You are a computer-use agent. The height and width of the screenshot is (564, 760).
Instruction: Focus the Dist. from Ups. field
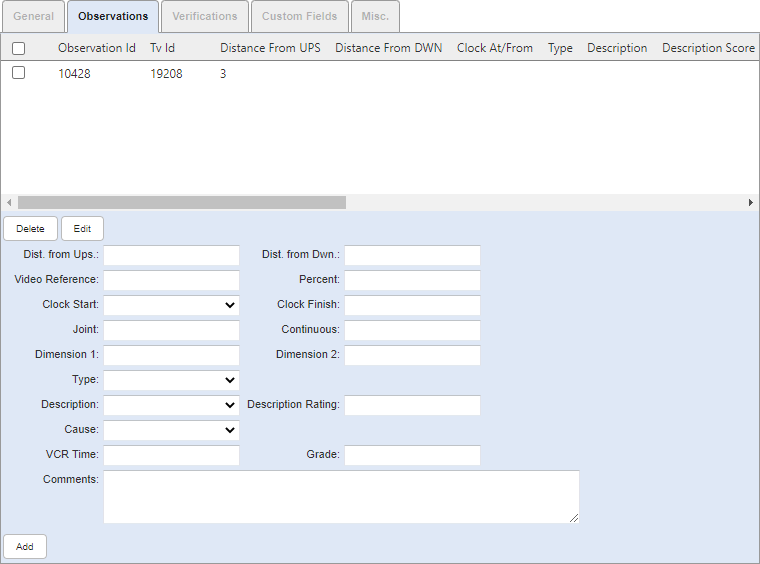point(171,255)
